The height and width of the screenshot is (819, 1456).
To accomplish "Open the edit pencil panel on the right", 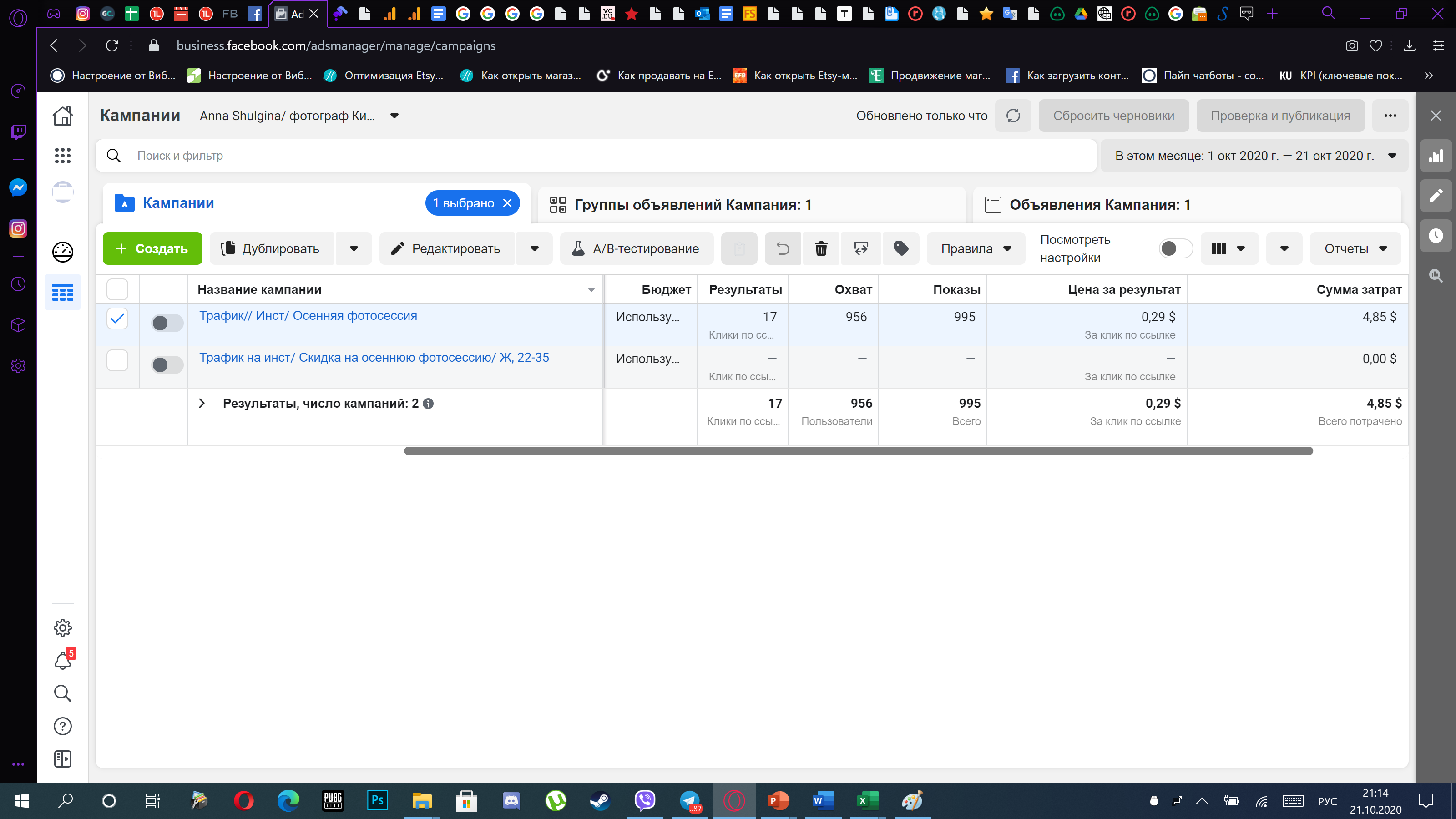I will (x=1436, y=196).
